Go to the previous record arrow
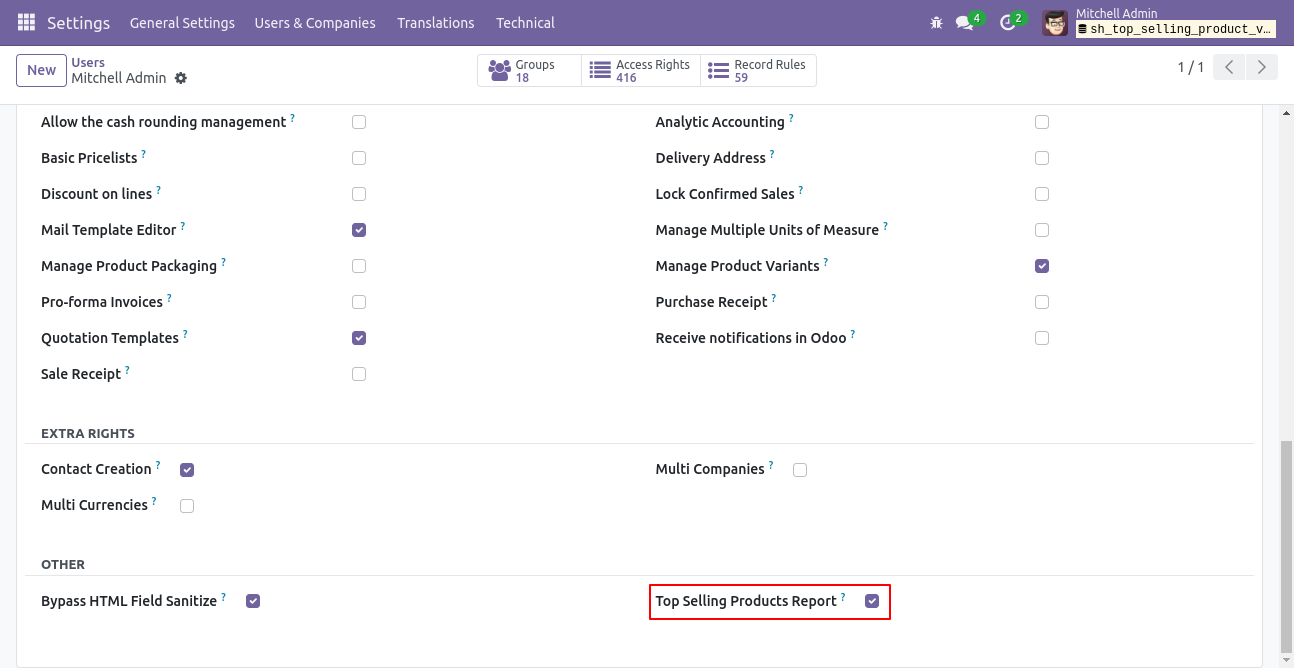The height and width of the screenshot is (668, 1294). tap(1229, 67)
